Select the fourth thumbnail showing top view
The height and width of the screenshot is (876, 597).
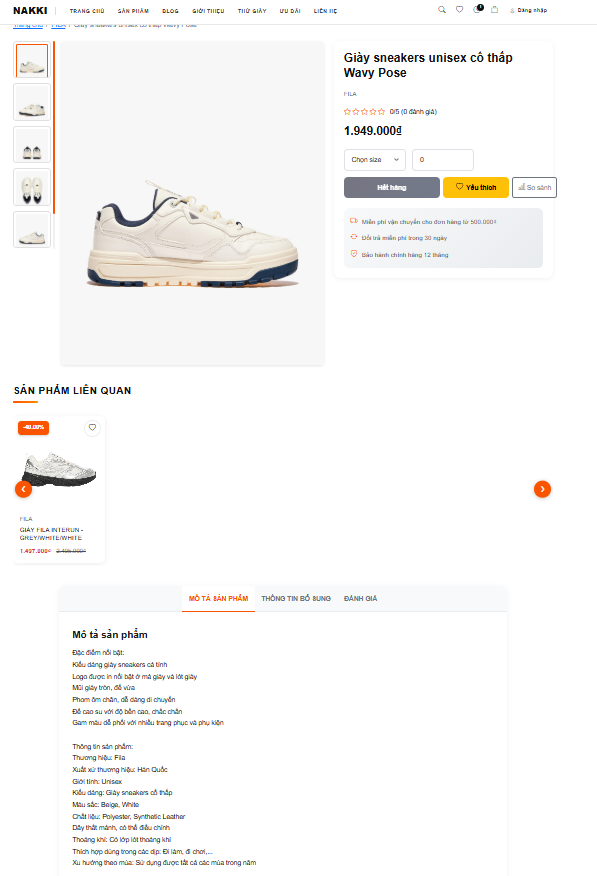32,187
